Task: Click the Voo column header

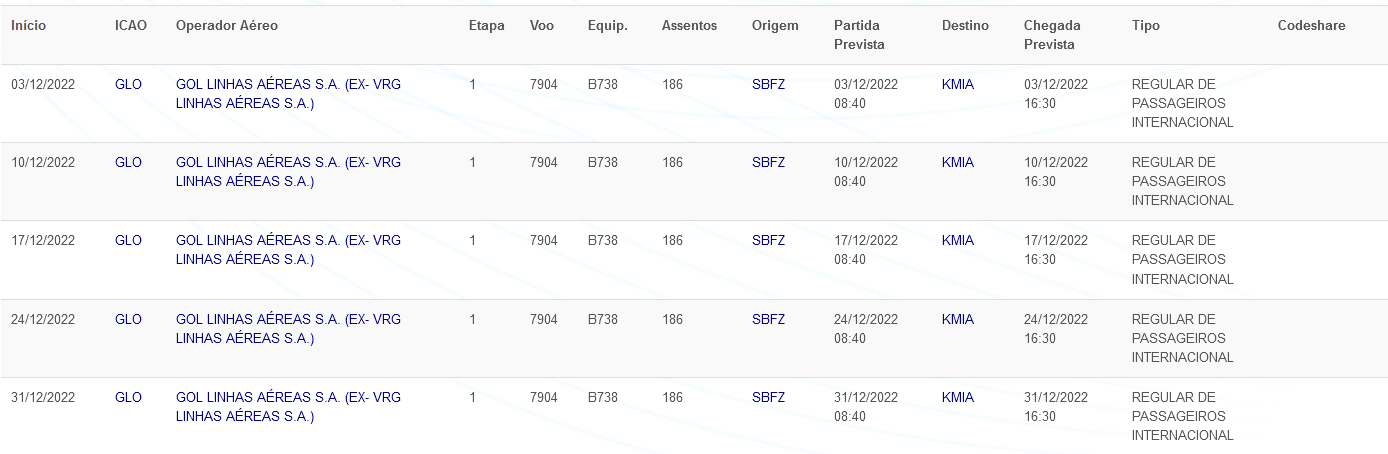Action: 542,25
